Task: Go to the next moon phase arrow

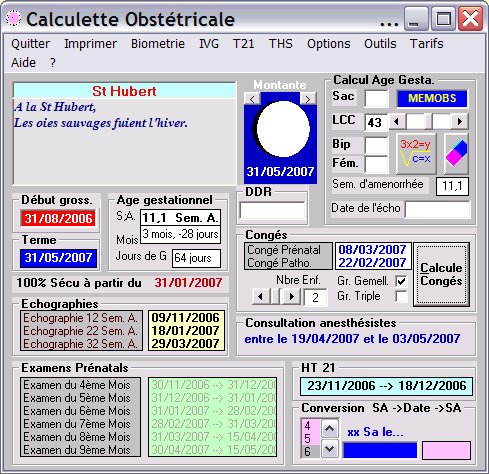Action: tap(308, 99)
